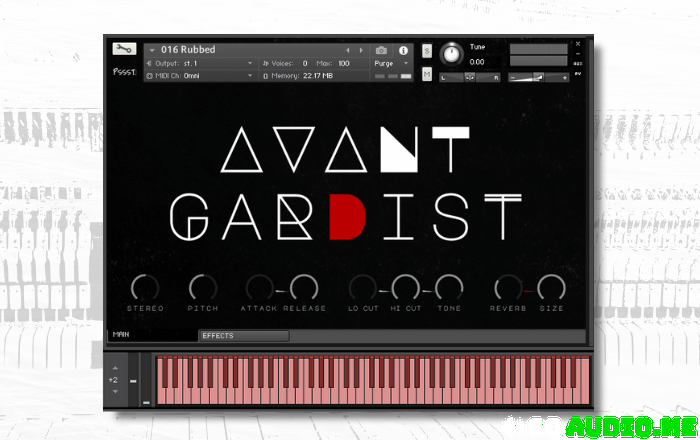
Task: Shift keyboard octave up with arrow
Action: coord(114,370)
